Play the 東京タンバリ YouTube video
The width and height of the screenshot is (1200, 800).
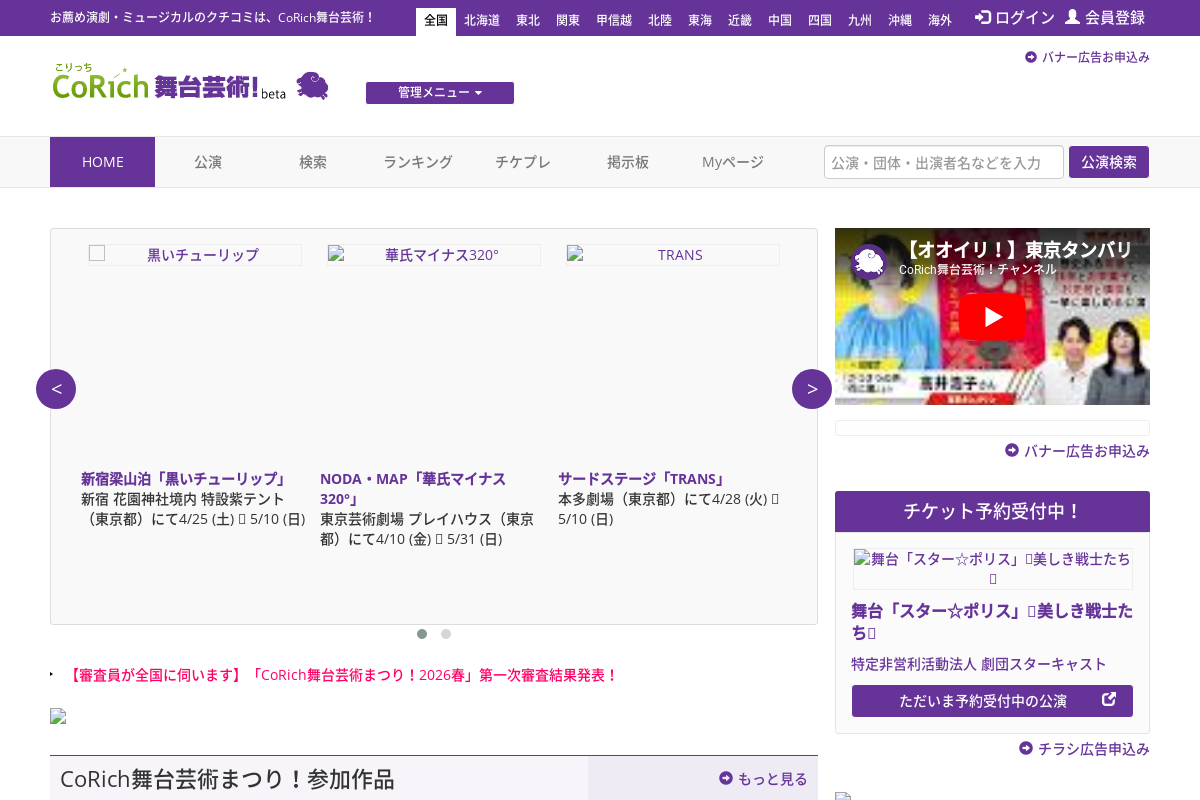point(993,317)
